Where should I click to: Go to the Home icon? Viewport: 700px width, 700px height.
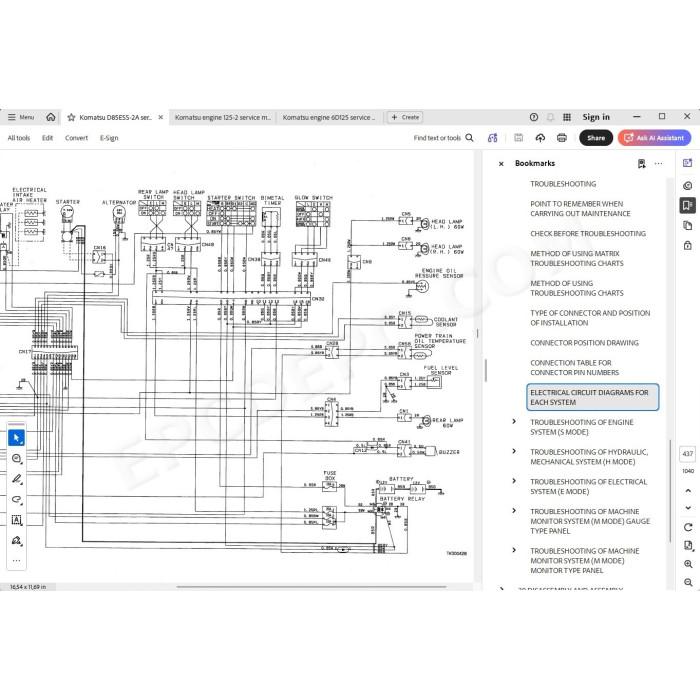51,117
